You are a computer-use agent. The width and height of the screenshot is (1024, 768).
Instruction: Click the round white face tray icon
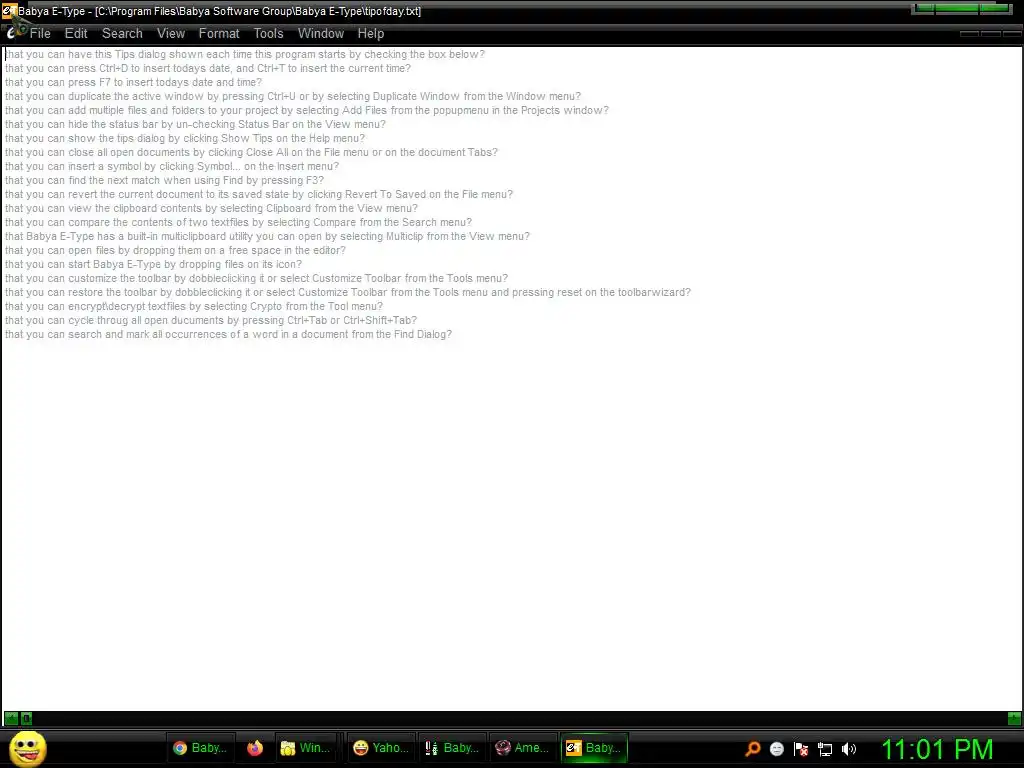pyautogui.click(x=776, y=748)
